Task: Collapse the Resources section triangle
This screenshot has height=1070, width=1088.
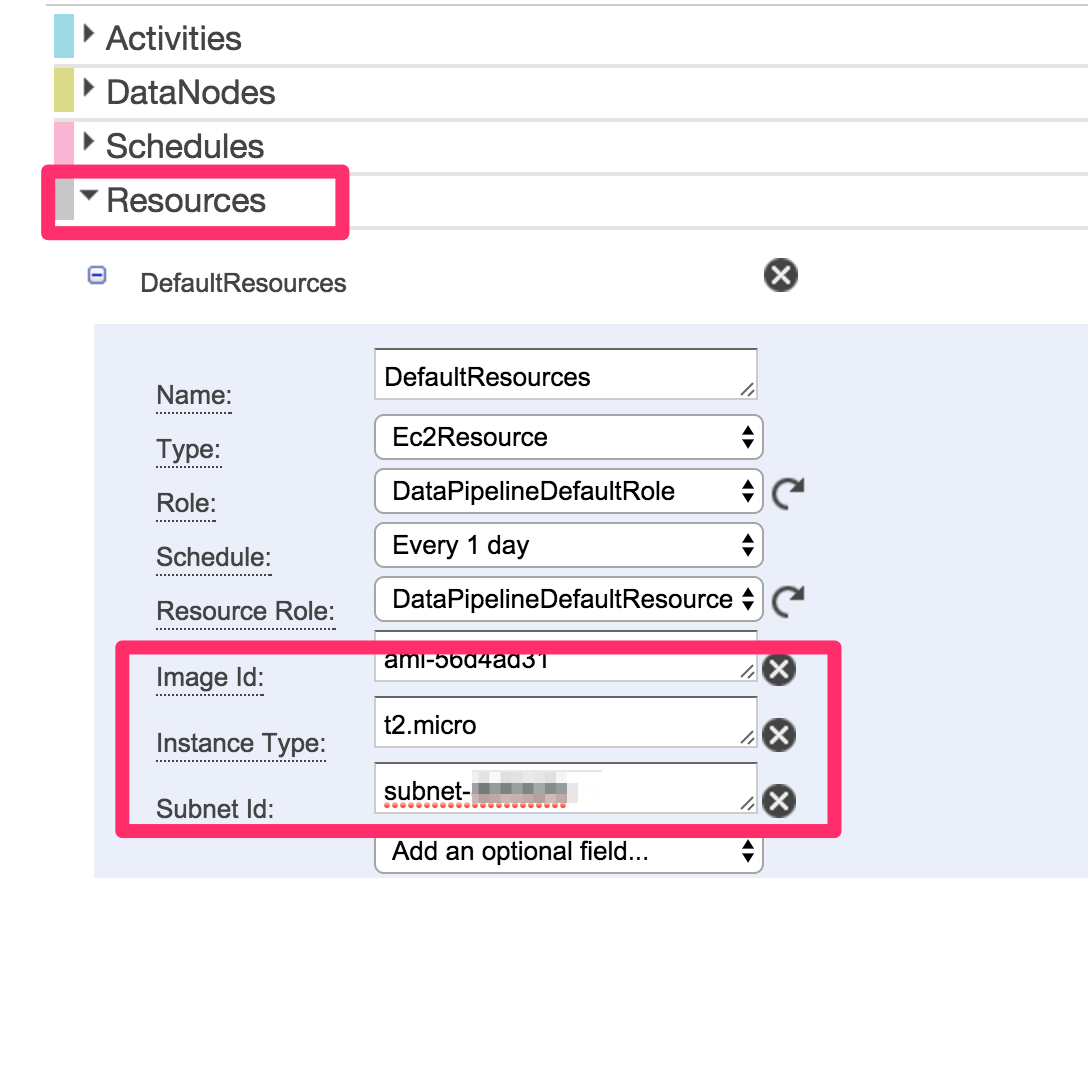Action: coord(88,196)
